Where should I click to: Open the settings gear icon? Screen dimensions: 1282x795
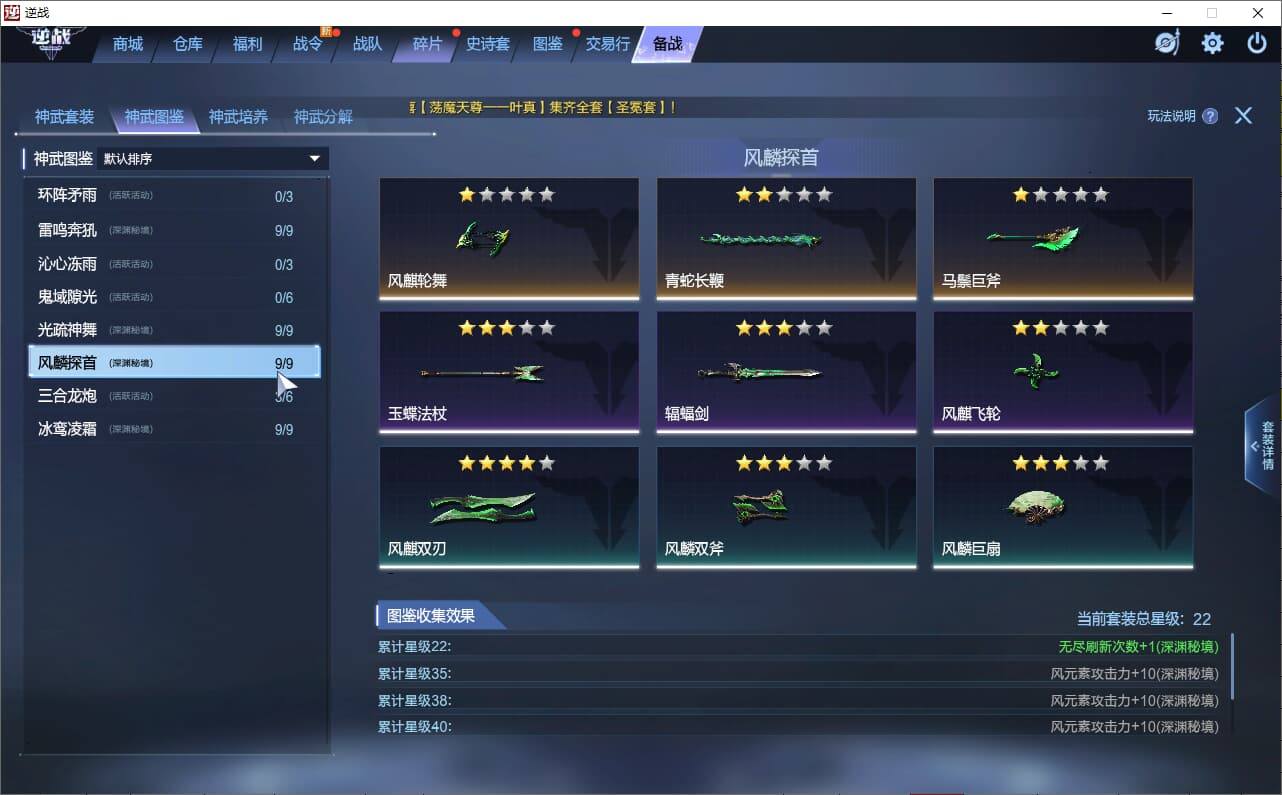coord(1213,43)
